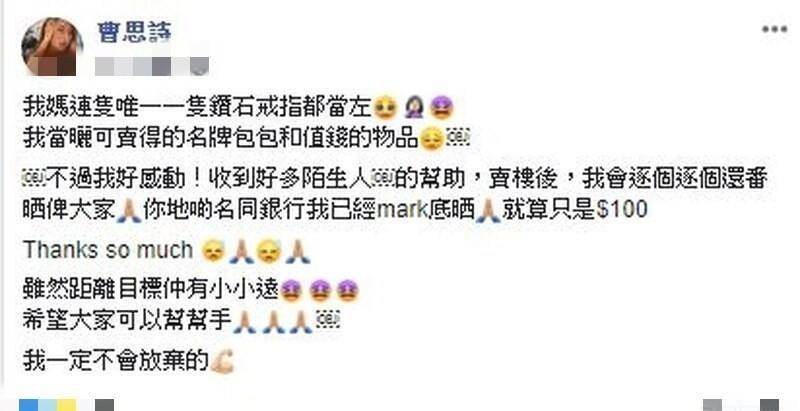Click the $100 amount in the post
Screen dimensions: 800x411
[621, 210]
